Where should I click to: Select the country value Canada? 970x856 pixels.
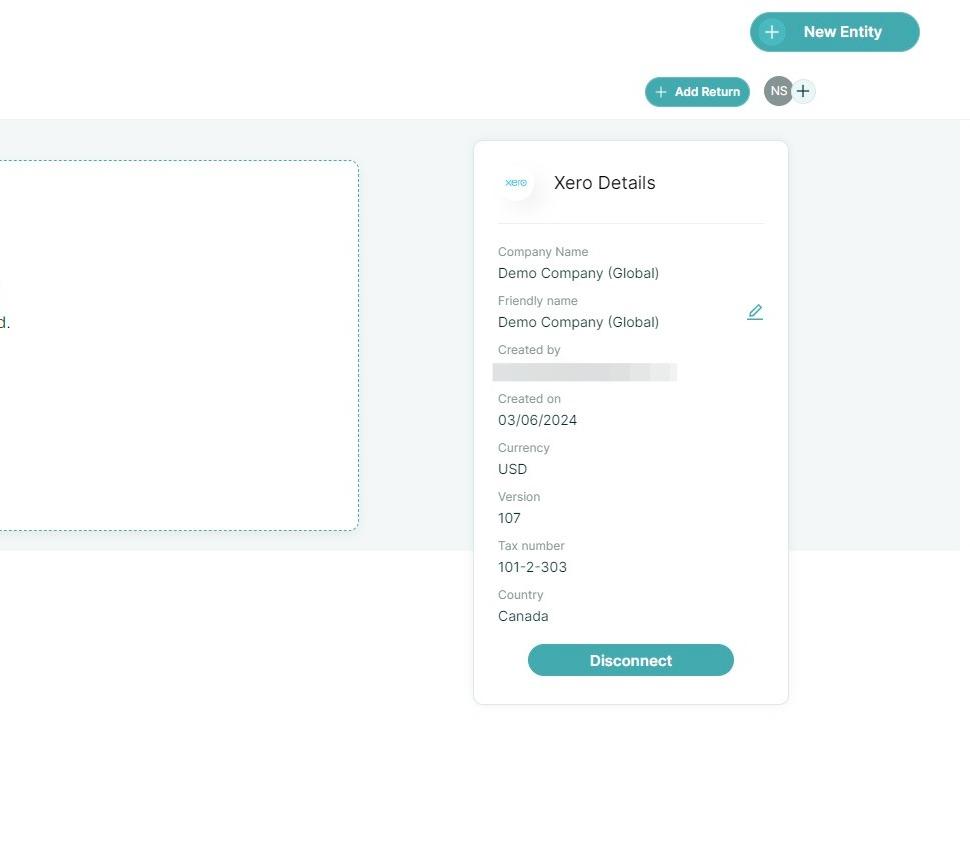(x=523, y=616)
